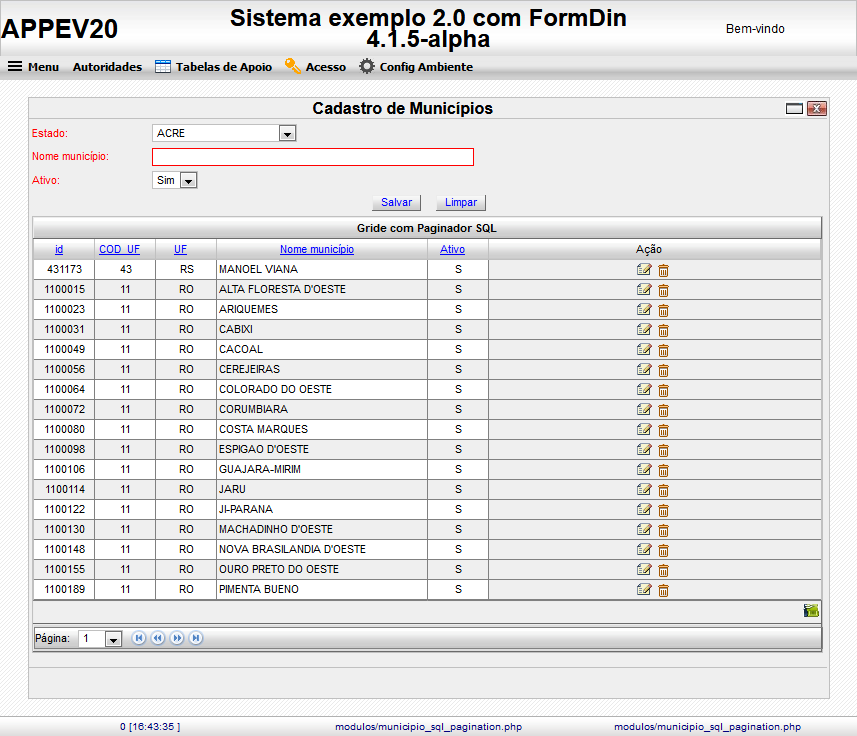Image resolution: width=857 pixels, height=736 pixels.
Task: Open Config Ambiente via the gear icon
Action: [366, 67]
